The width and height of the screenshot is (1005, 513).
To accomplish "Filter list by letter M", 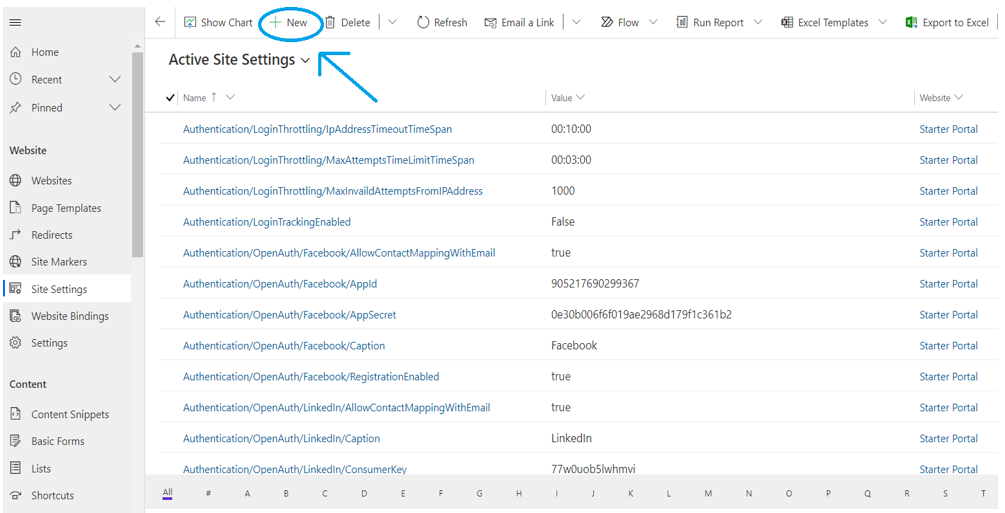I will tap(708, 493).
